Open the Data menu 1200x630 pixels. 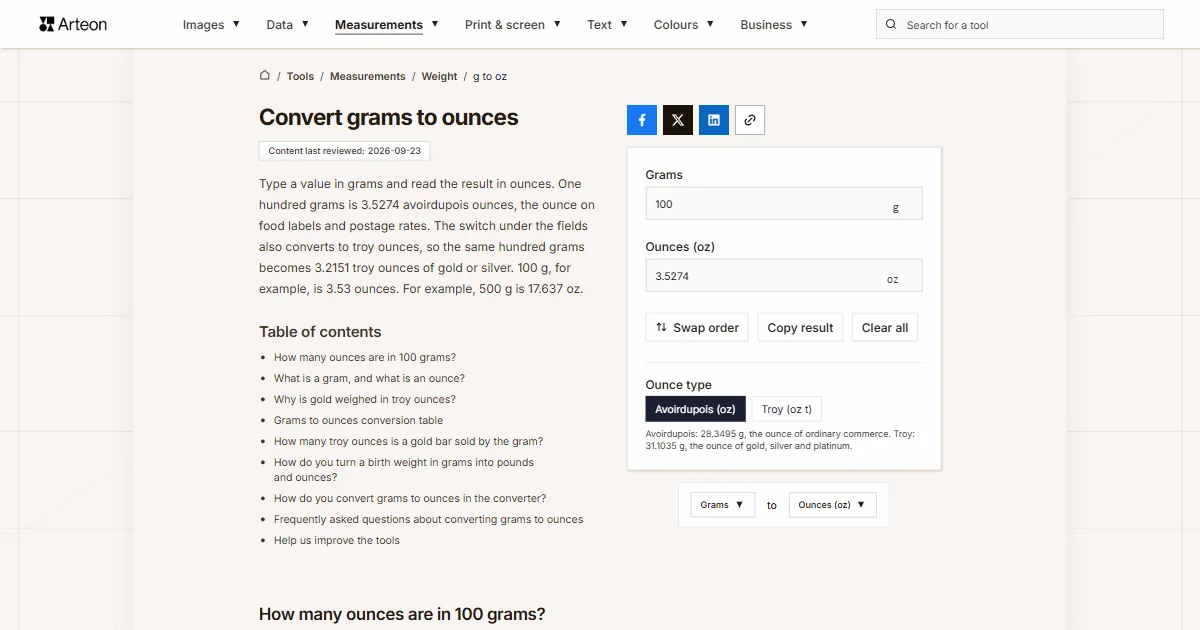tap(287, 25)
